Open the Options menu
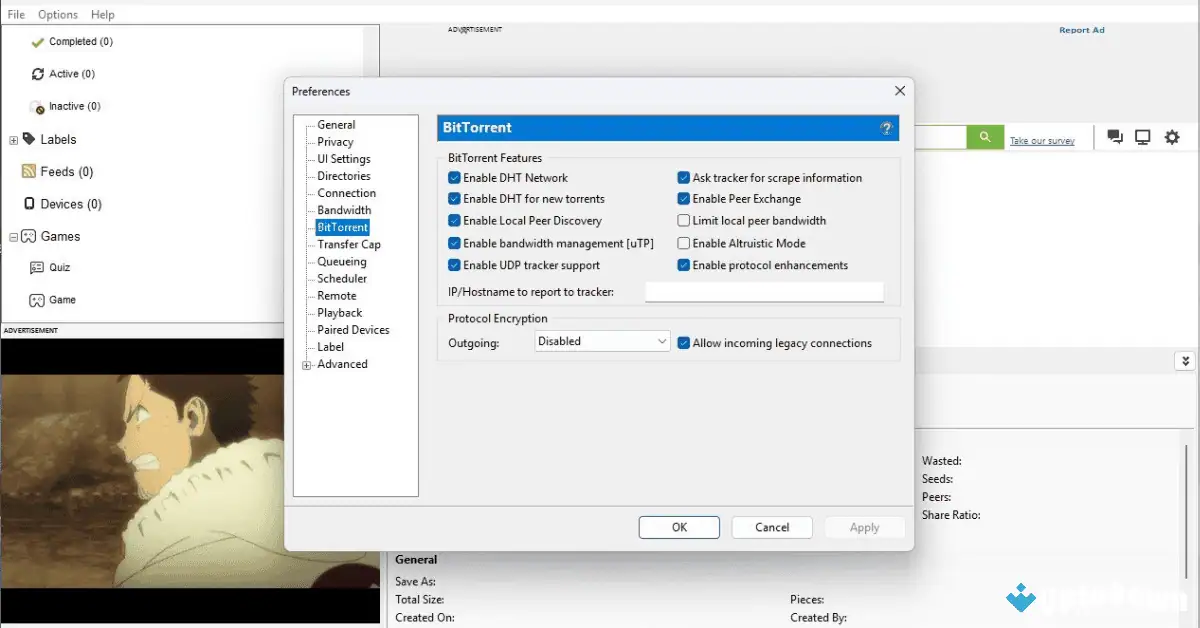The image size is (1200, 628). pyautogui.click(x=57, y=14)
